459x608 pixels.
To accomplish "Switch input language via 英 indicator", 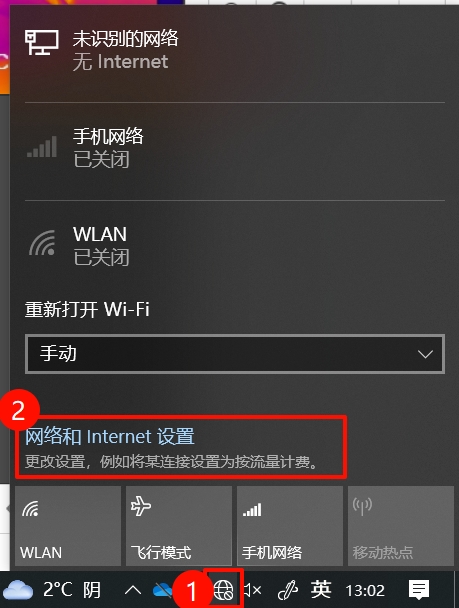I will coord(321,590).
